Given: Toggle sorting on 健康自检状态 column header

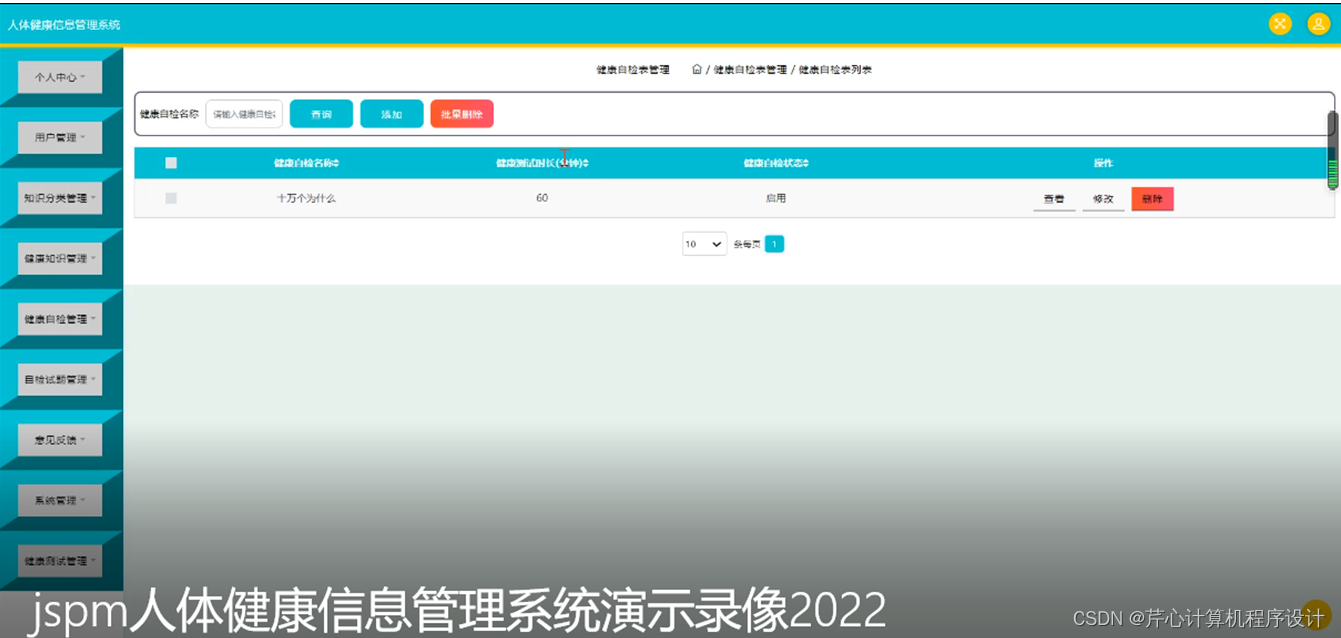Looking at the screenshot, I should [775, 162].
